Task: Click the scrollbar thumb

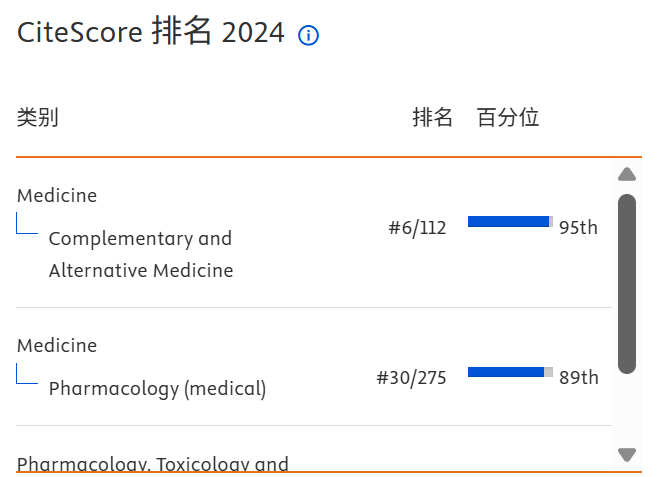Action: [x=627, y=283]
